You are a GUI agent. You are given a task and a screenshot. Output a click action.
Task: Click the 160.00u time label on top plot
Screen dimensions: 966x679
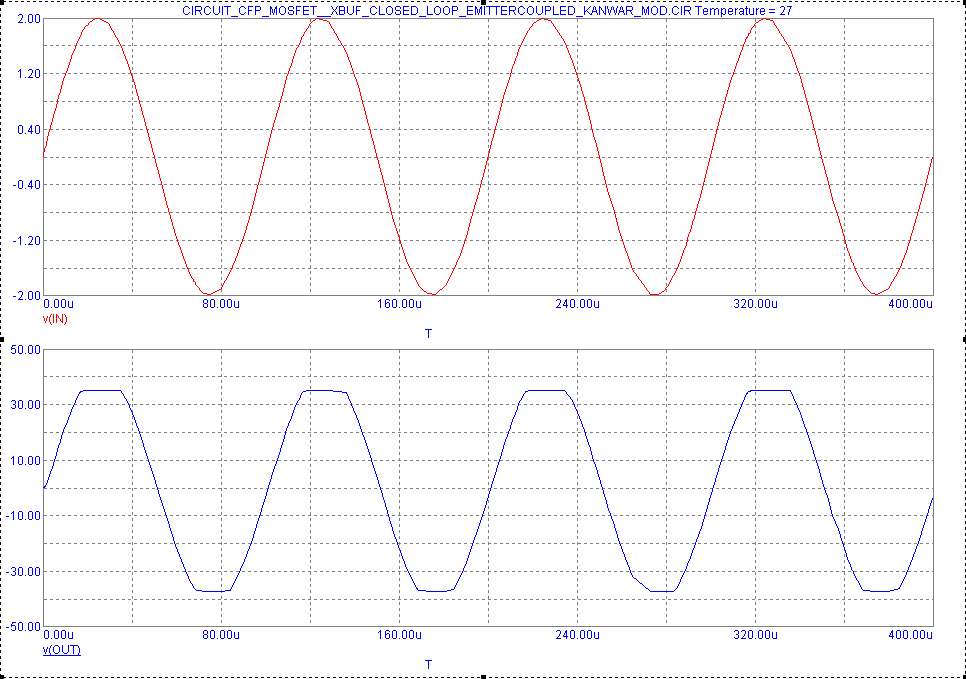(x=399, y=304)
